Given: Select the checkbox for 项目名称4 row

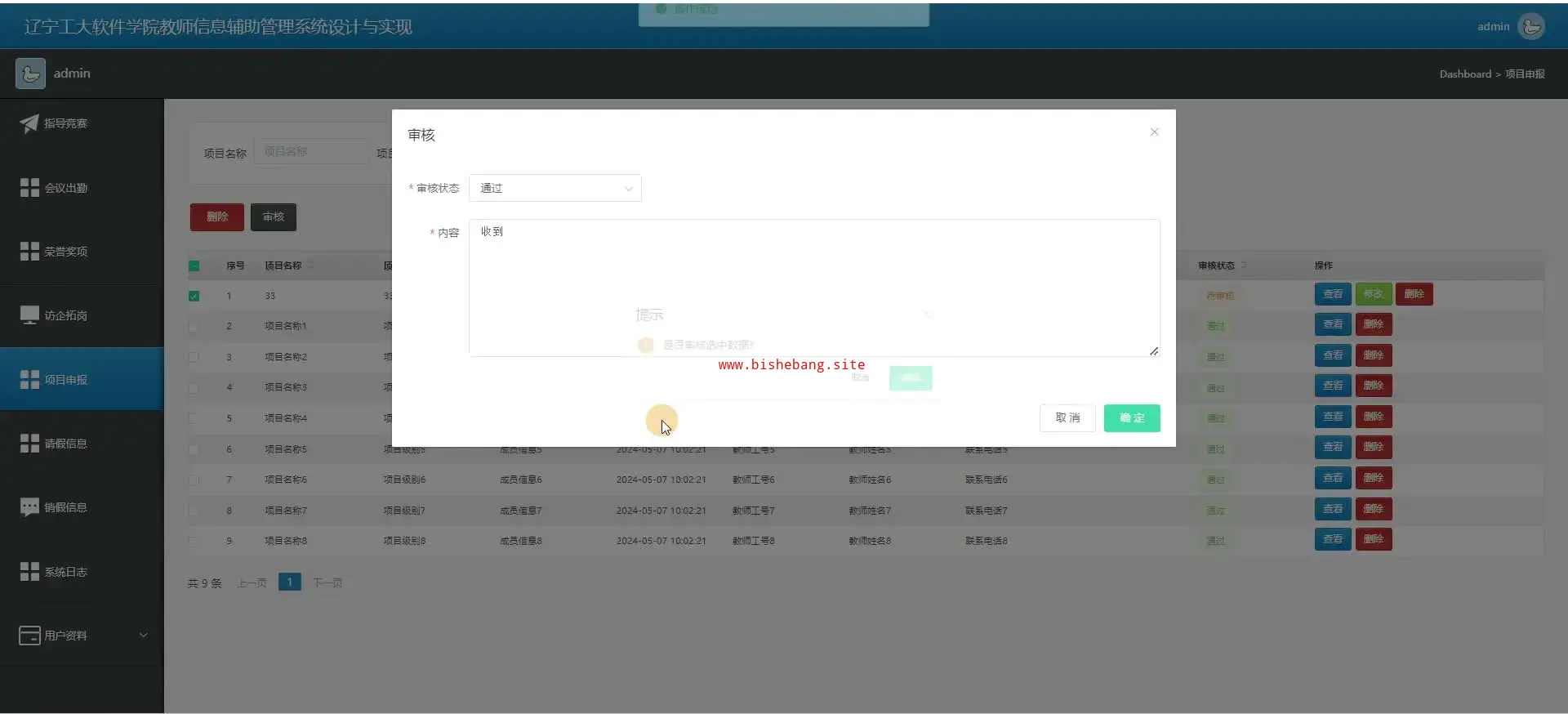Looking at the screenshot, I should click(x=194, y=418).
